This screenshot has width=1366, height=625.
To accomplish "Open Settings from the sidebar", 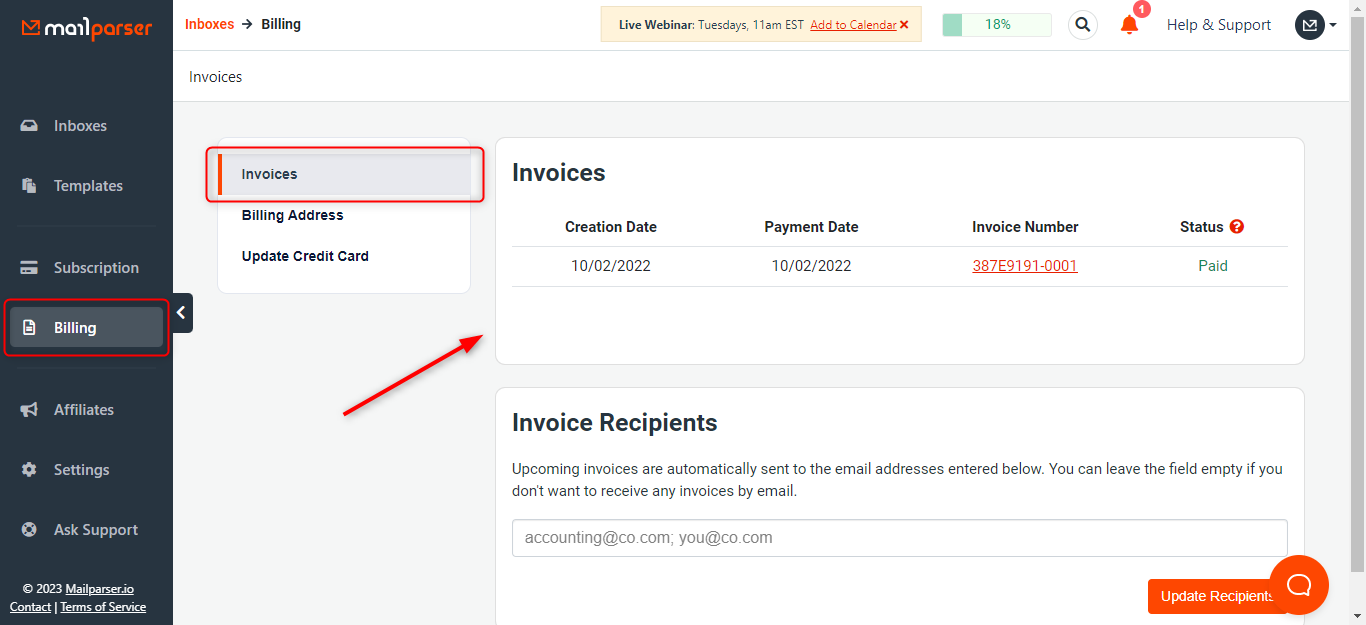I will tap(81, 469).
